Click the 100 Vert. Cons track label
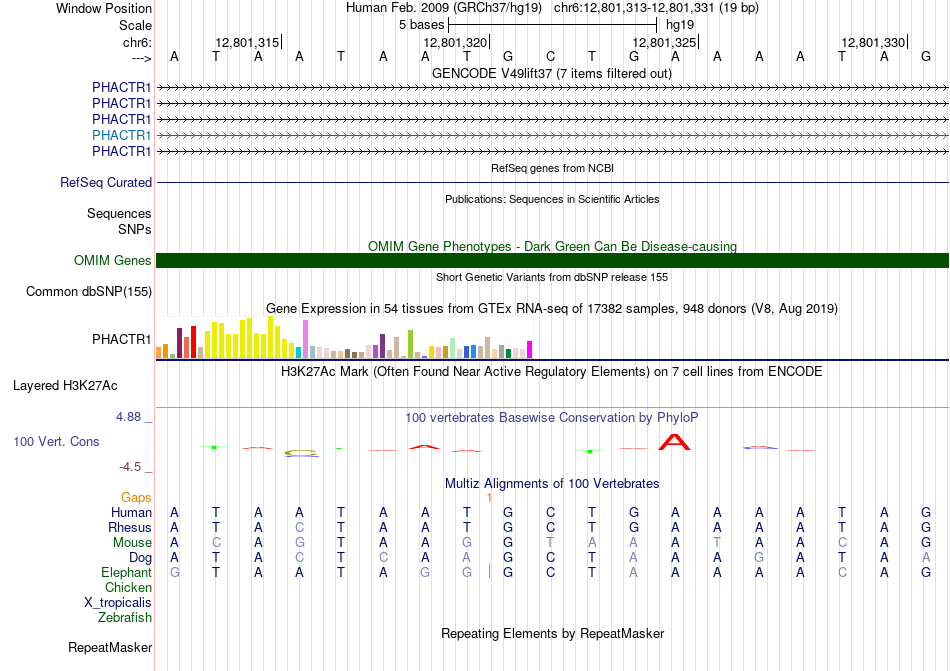 56,441
